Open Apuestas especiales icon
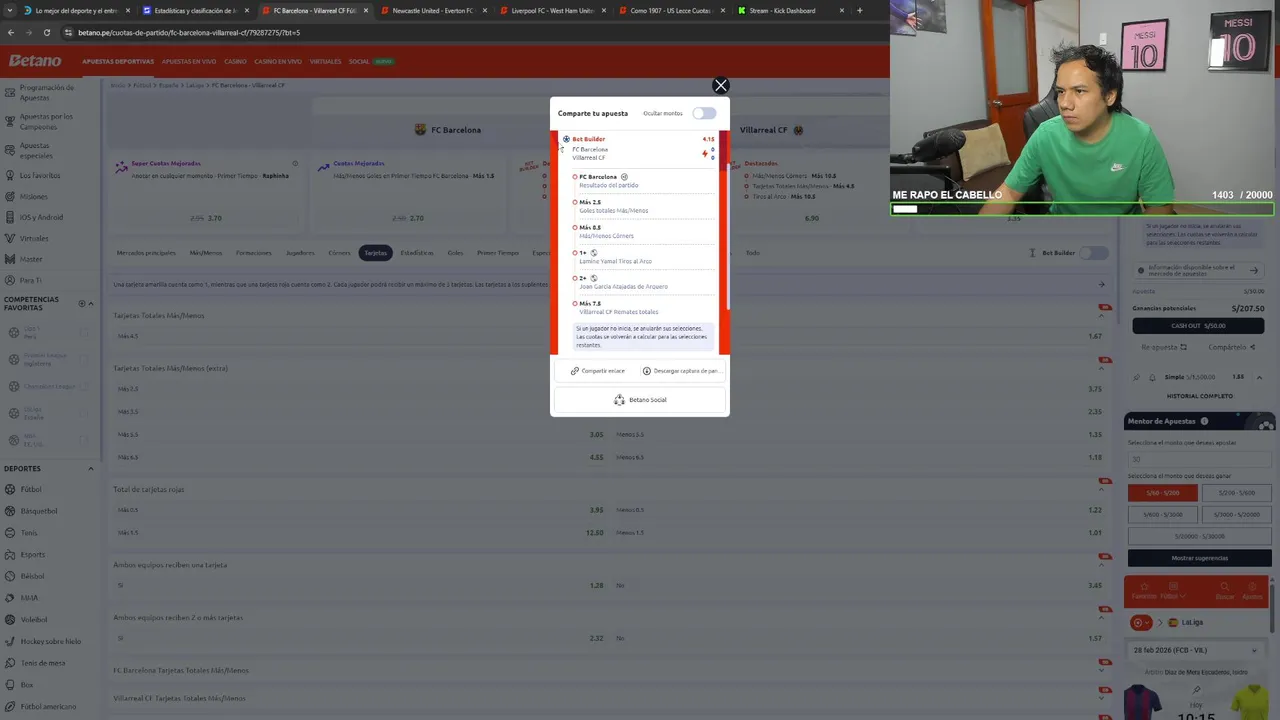Screen dimensions: 1280x720 pos(9,150)
